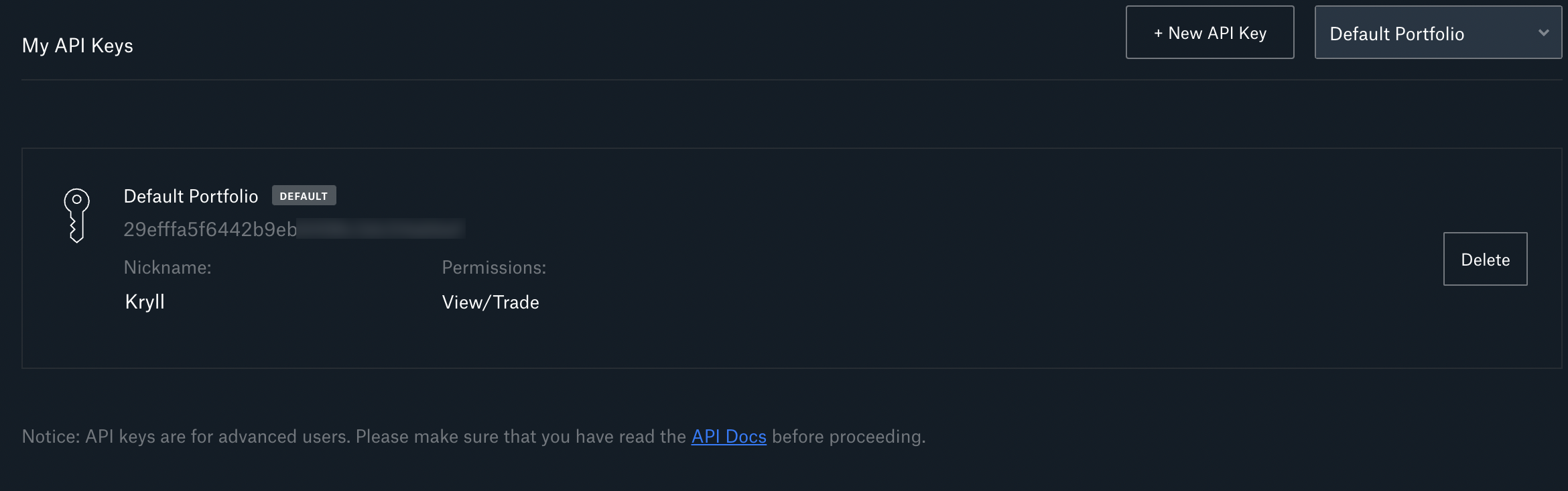Delete the Kryll API key
This screenshot has height=491, width=1568.
pos(1485,259)
